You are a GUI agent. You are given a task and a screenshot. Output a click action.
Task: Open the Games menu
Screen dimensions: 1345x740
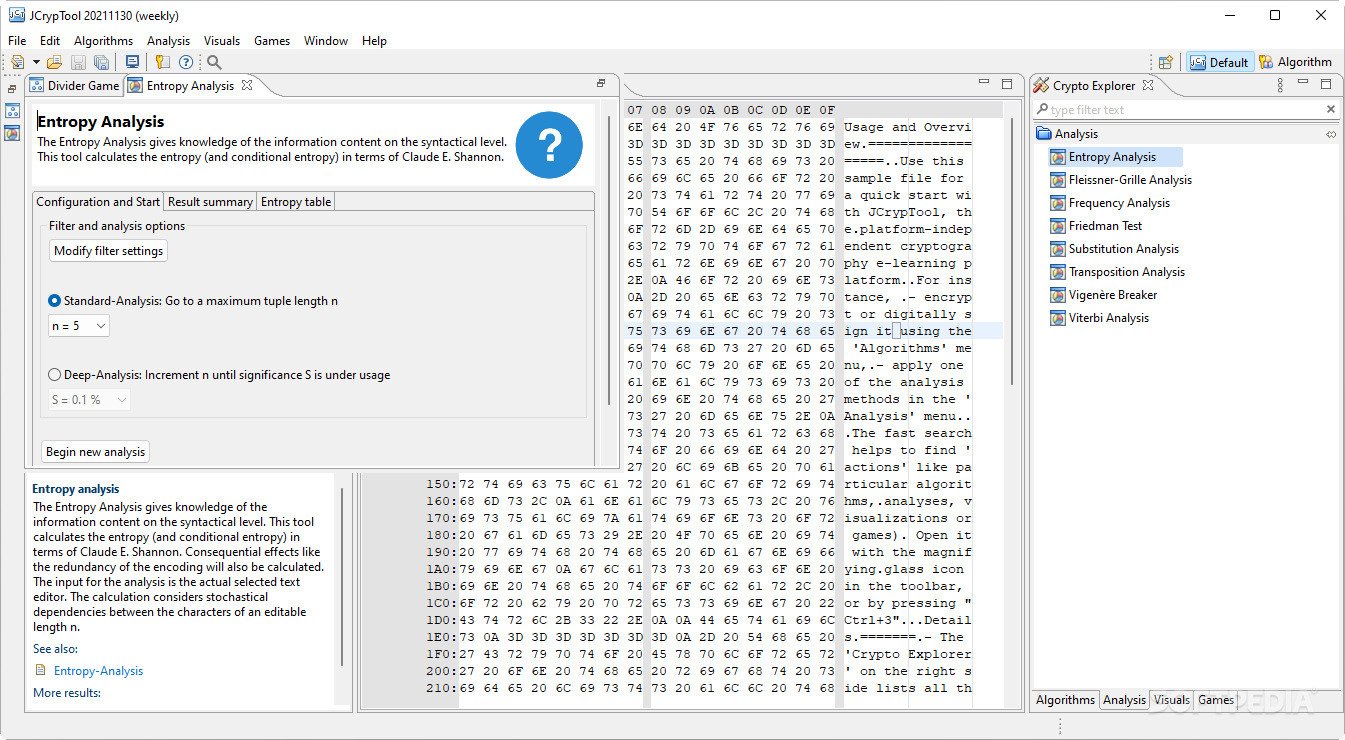[x=272, y=41]
